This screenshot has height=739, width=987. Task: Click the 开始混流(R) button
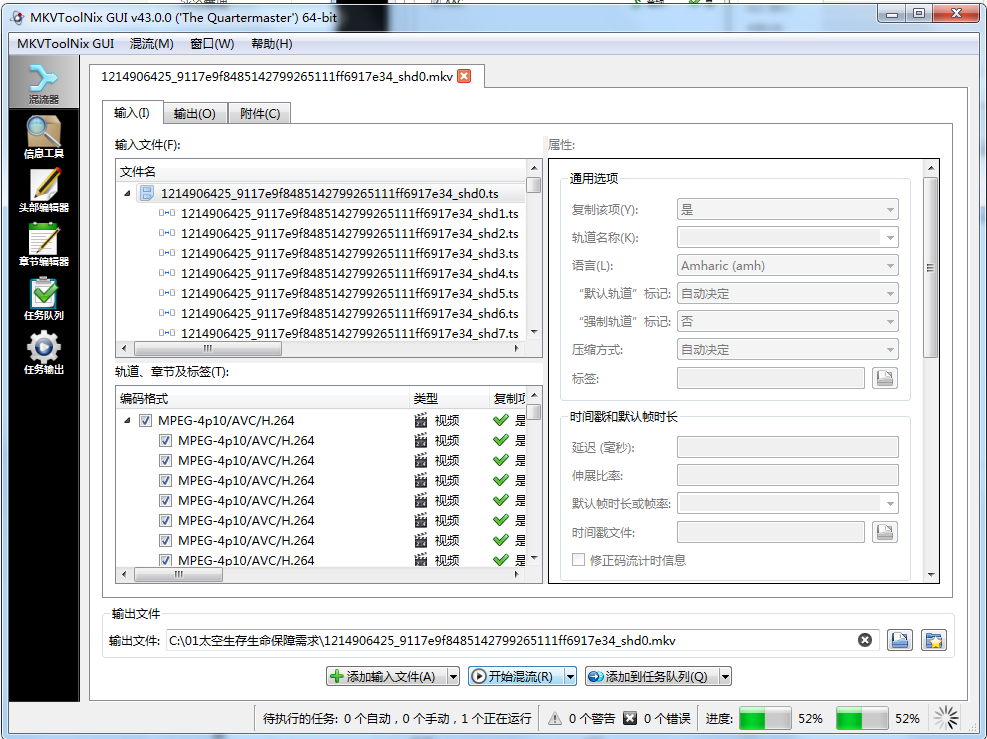click(516, 677)
